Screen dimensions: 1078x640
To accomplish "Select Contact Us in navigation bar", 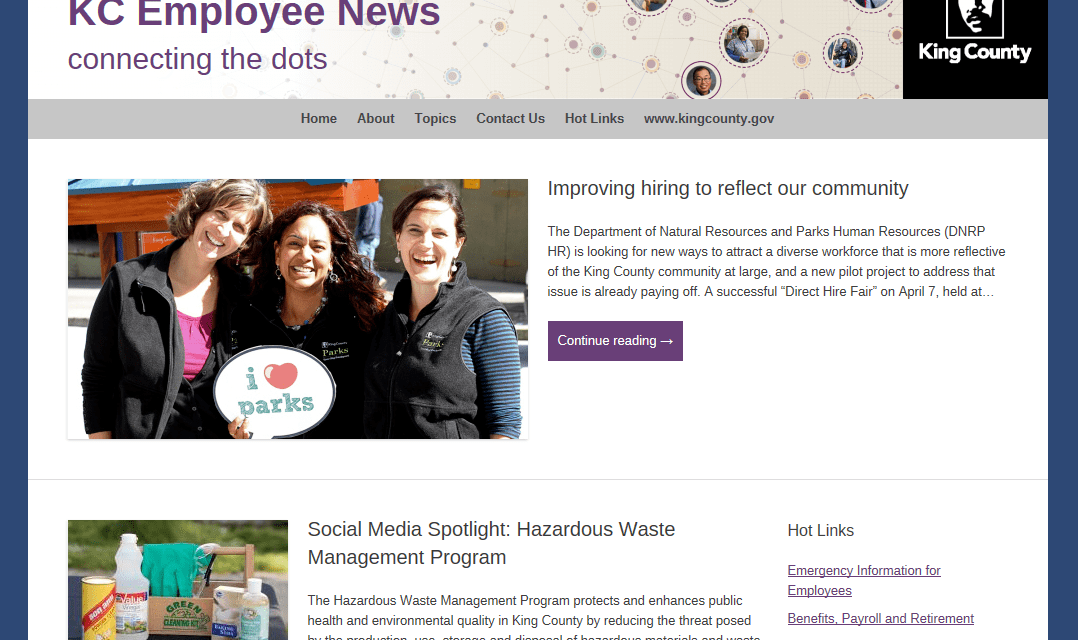I will pos(510,118).
